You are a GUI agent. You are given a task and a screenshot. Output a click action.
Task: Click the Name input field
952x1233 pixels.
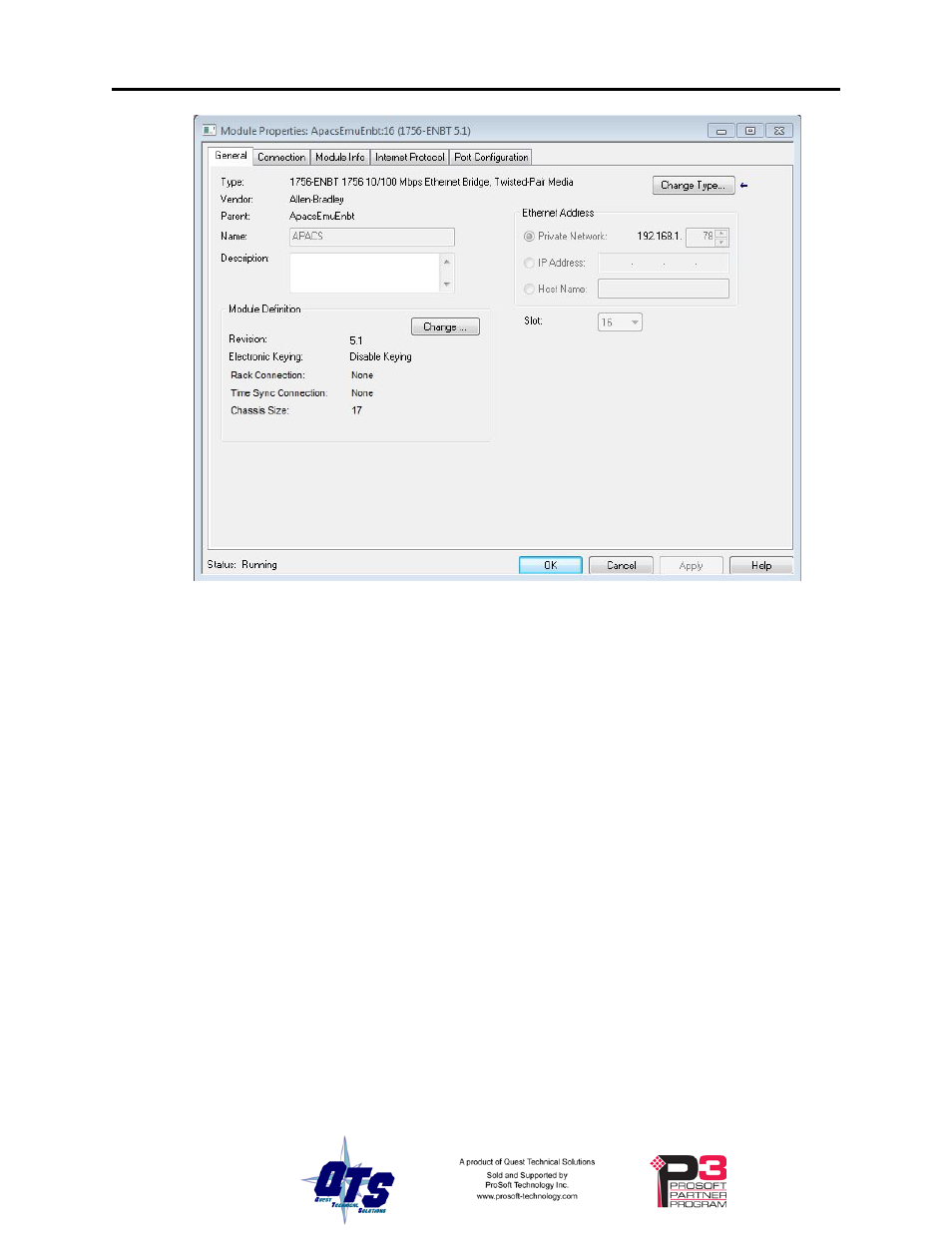click(x=372, y=237)
